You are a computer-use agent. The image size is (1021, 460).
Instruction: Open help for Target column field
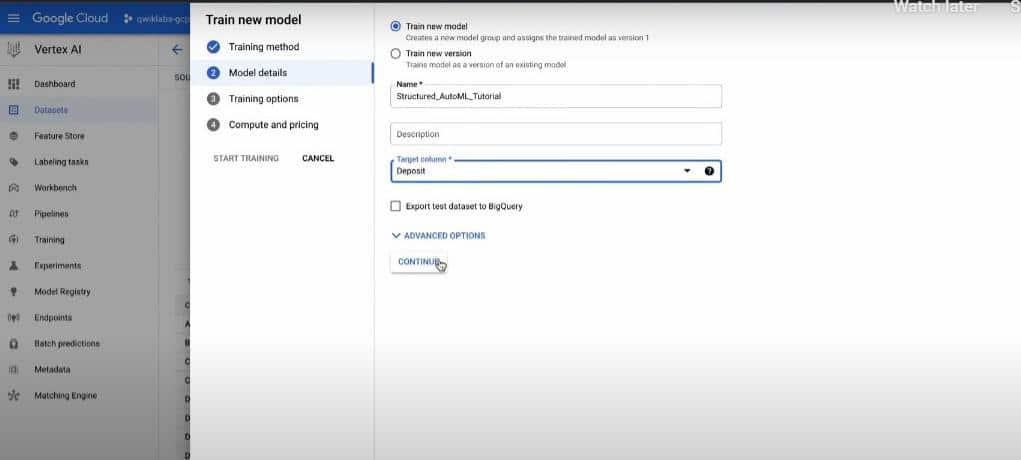coord(709,171)
